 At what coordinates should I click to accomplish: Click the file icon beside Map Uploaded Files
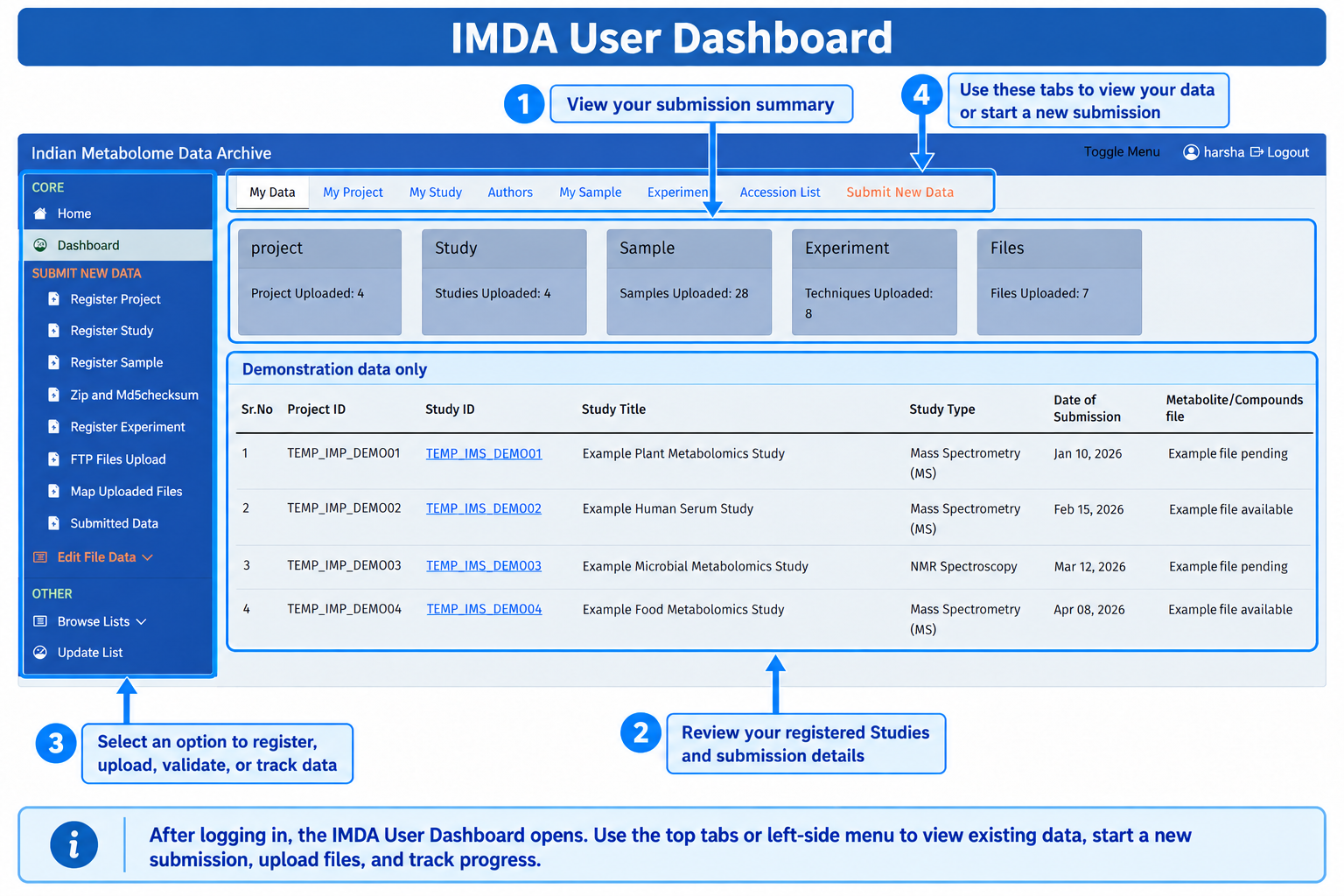(53, 492)
